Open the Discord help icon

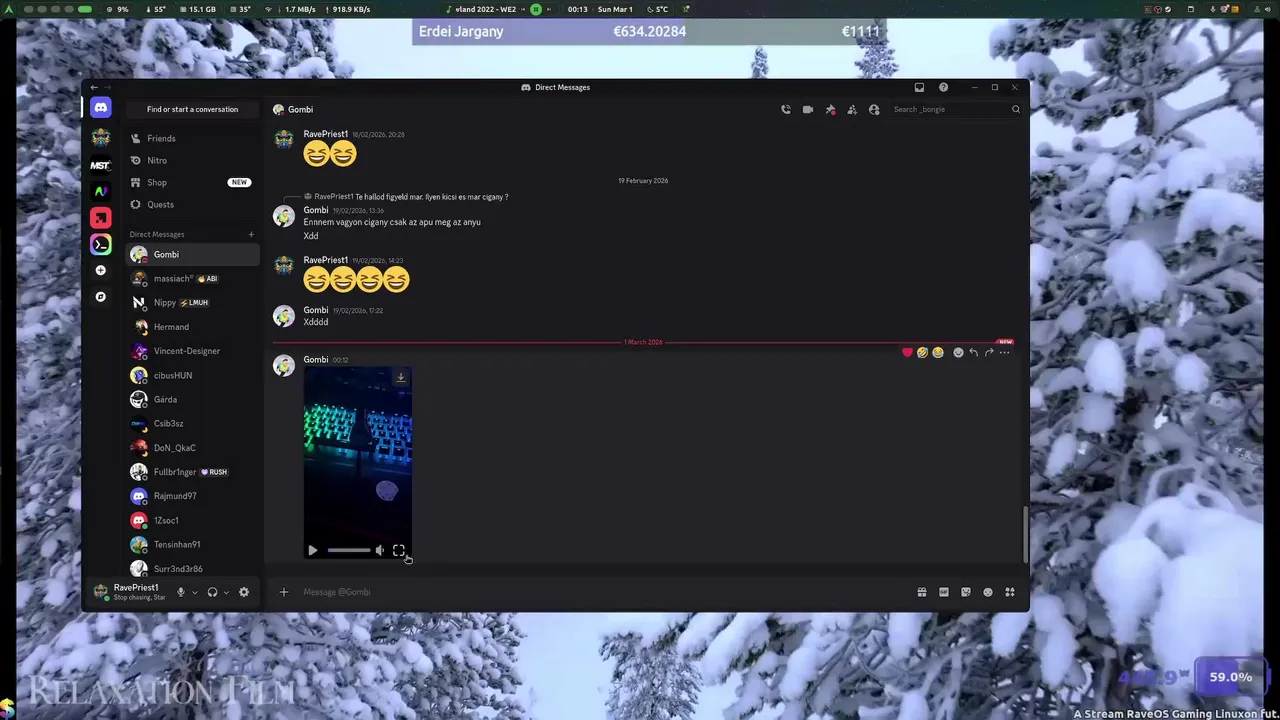click(x=943, y=87)
